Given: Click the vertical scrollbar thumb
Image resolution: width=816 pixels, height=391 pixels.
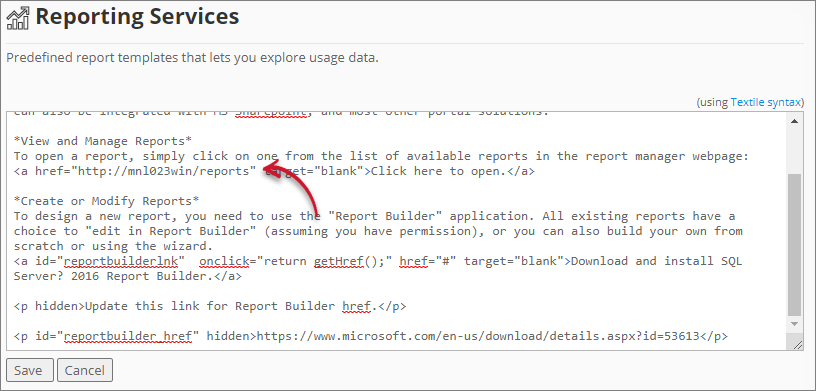Looking at the screenshot, I should pos(794,245).
